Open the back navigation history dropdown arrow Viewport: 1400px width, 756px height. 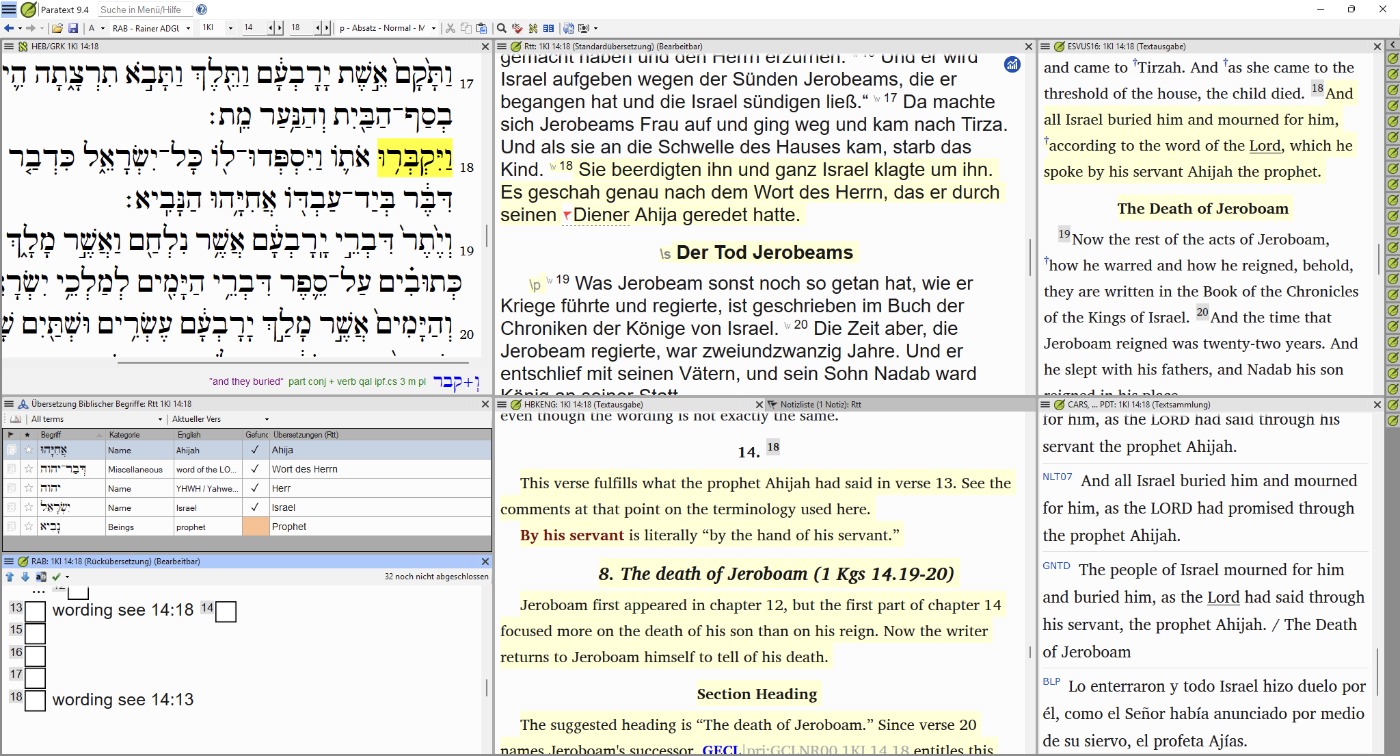point(20,28)
